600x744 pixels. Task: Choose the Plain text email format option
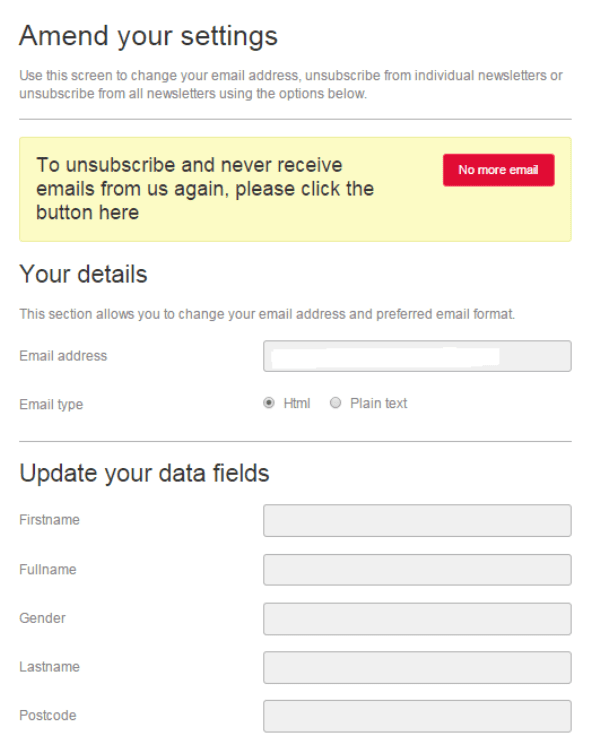(x=336, y=403)
